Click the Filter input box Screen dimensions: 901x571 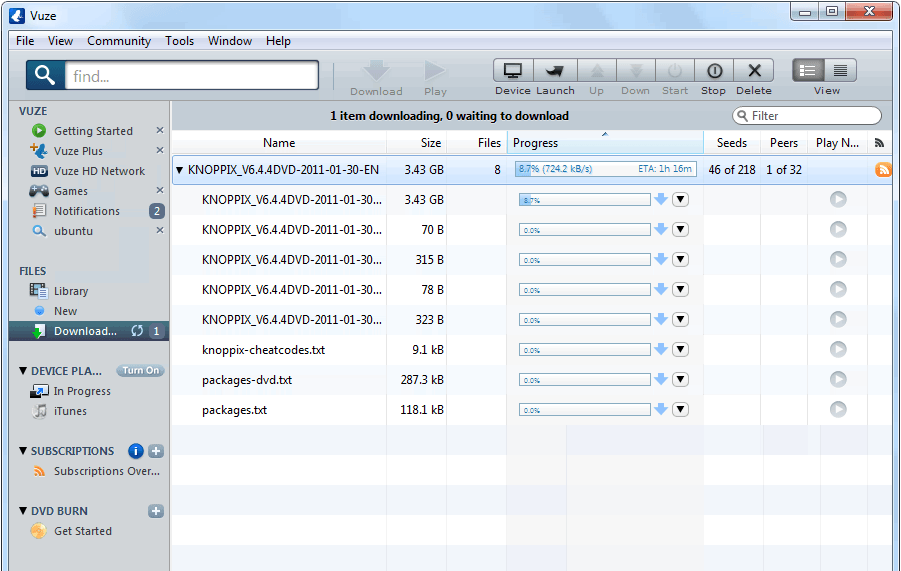click(x=807, y=115)
